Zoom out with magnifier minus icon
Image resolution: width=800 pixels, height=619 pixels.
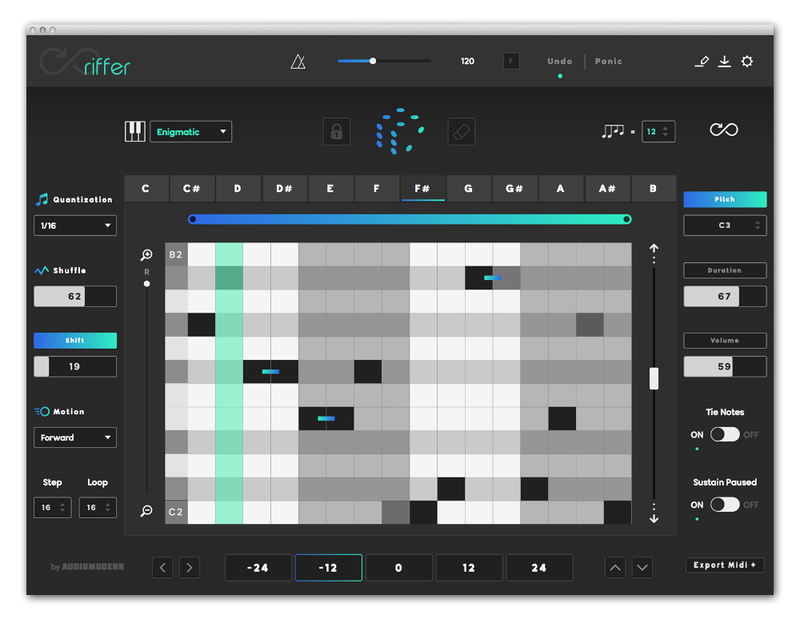click(x=146, y=511)
